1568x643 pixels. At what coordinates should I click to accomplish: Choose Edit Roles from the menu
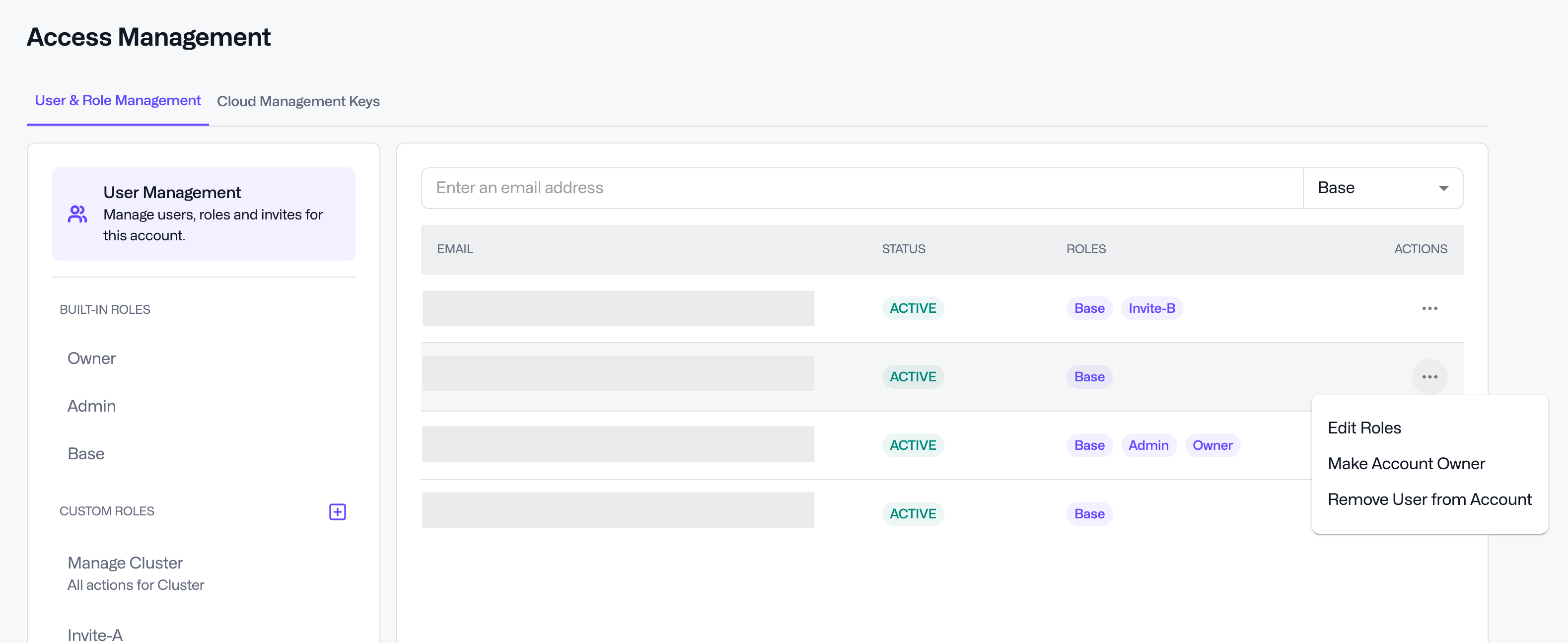(1364, 428)
